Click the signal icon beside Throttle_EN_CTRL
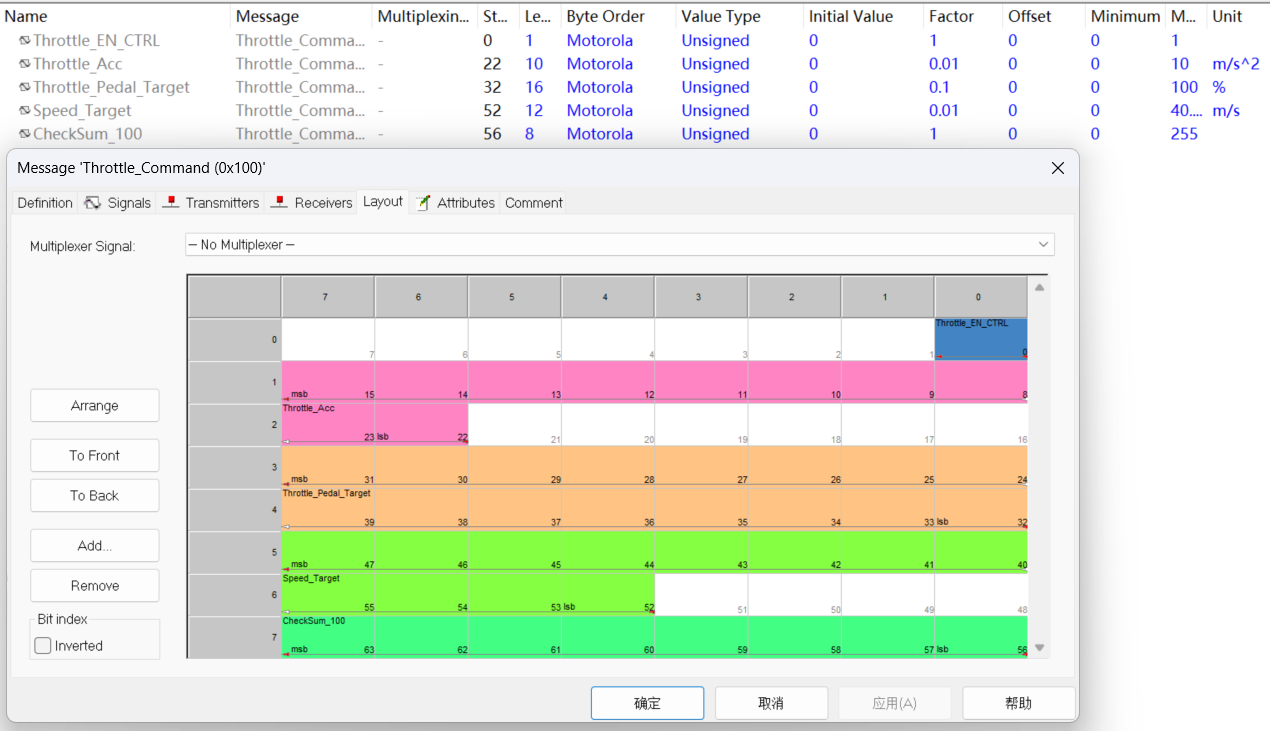 click(24, 41)
